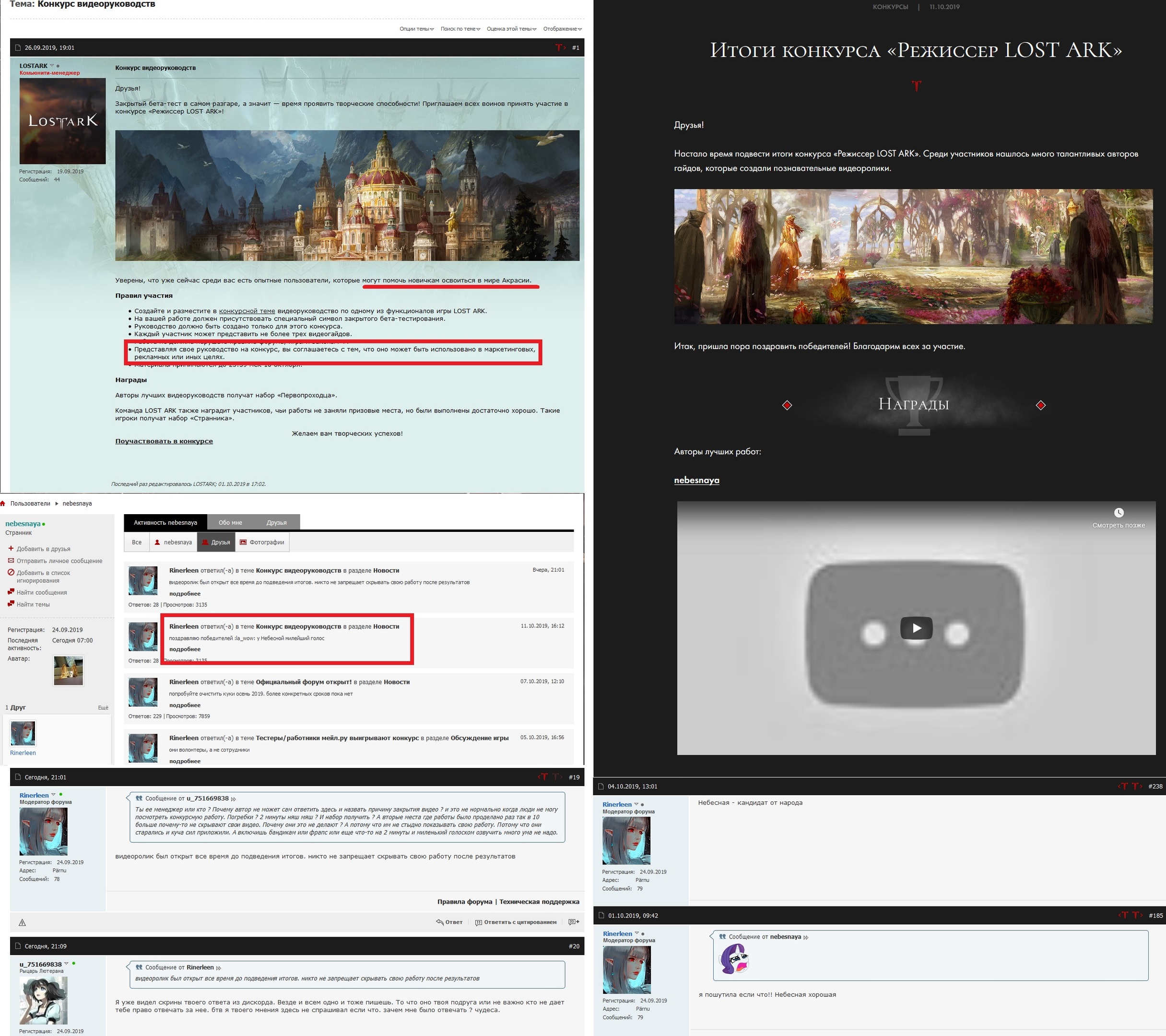Switch to 'Обо мне' tab
Image resolution: width=1166 pixels, height=1036 pixels.
tap(230, 522)
